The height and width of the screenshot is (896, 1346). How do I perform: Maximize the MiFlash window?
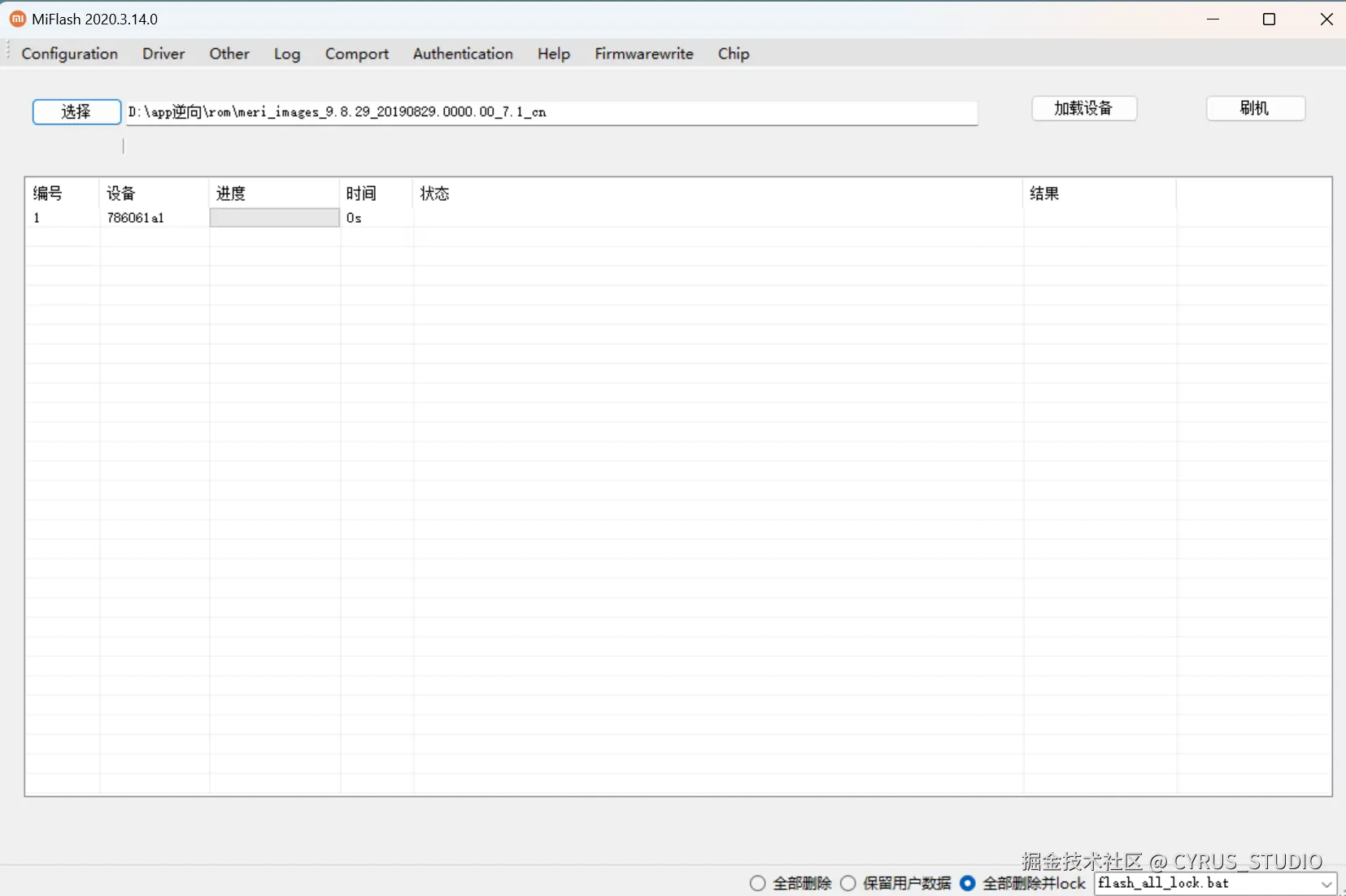[1269, 19]
